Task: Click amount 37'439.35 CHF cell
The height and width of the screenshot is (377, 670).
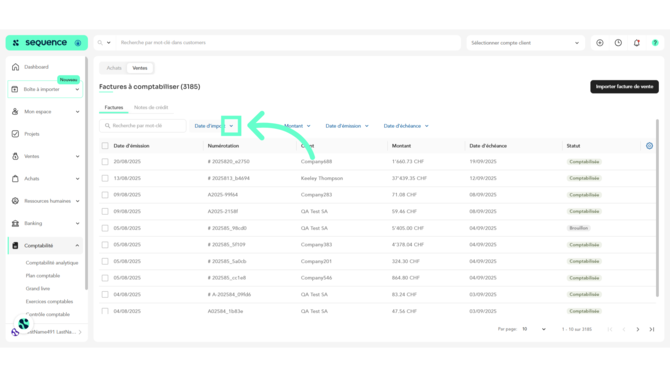Action: tap(409, 178)
